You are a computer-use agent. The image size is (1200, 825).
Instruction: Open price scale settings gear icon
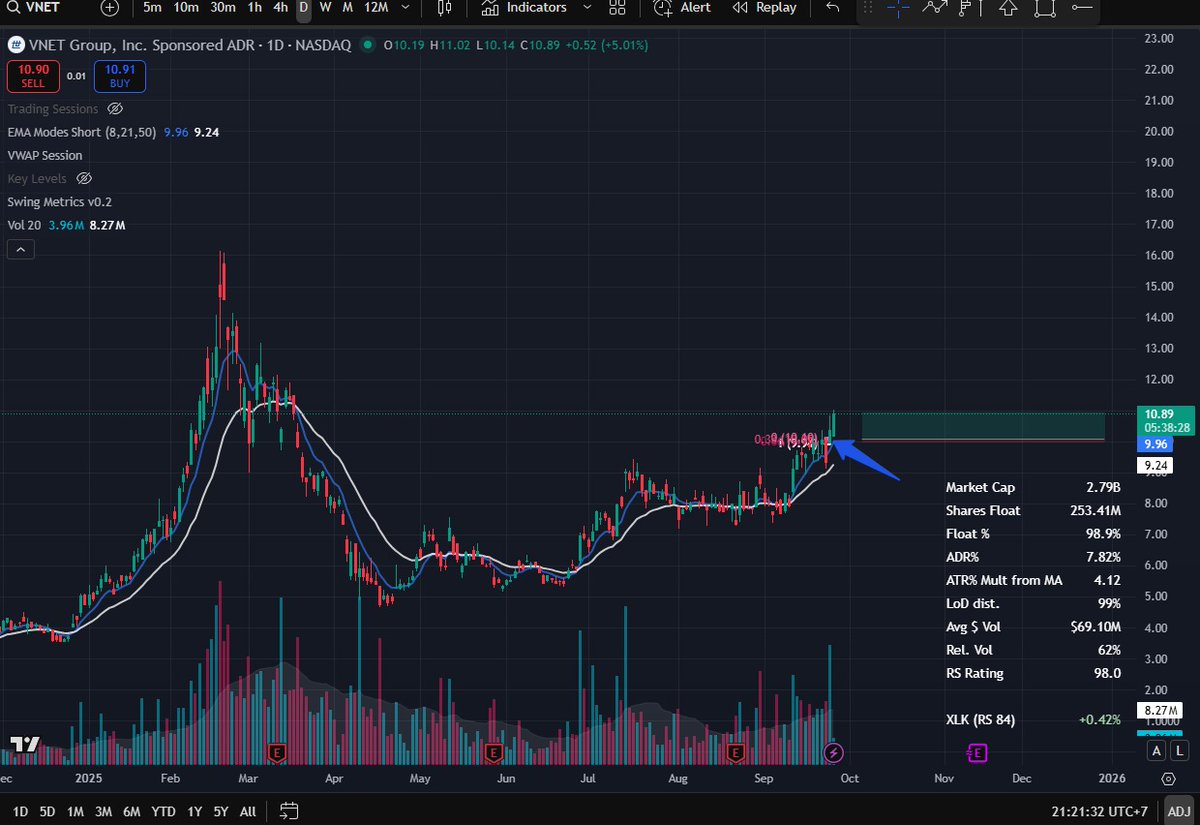click(1169, 778)
